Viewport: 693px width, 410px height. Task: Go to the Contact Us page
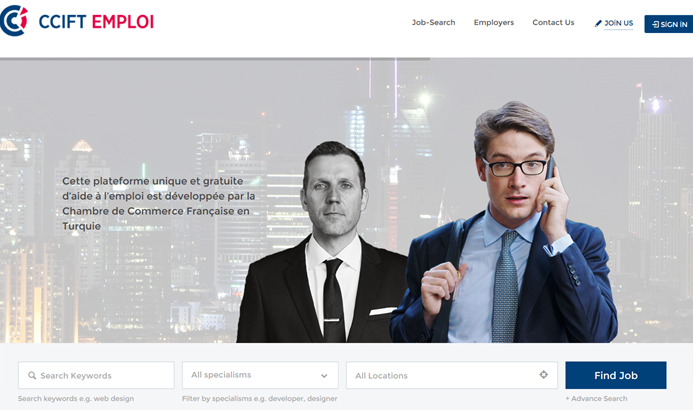(553, 23)
